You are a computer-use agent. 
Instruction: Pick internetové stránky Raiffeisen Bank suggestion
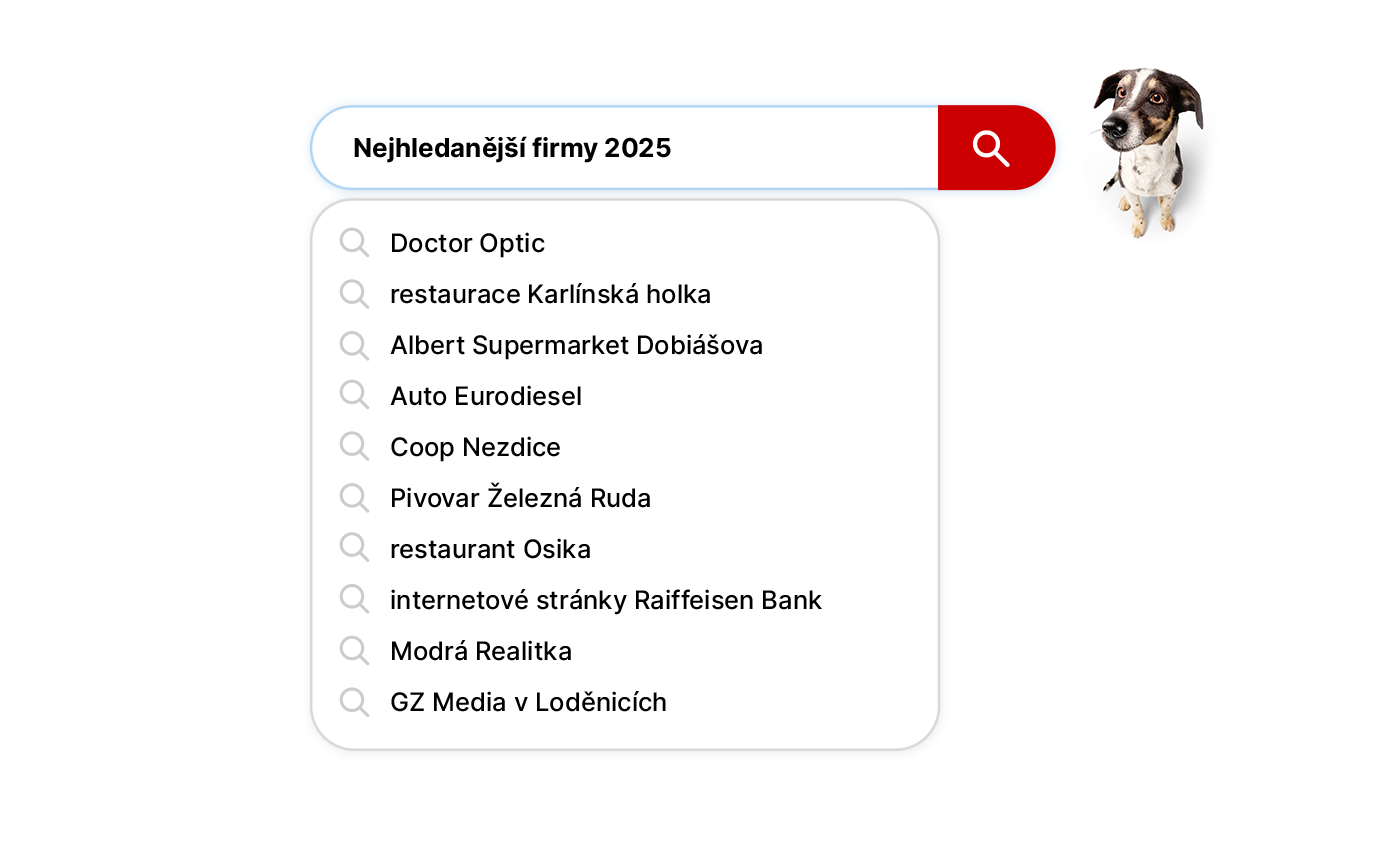pos(605,600)
